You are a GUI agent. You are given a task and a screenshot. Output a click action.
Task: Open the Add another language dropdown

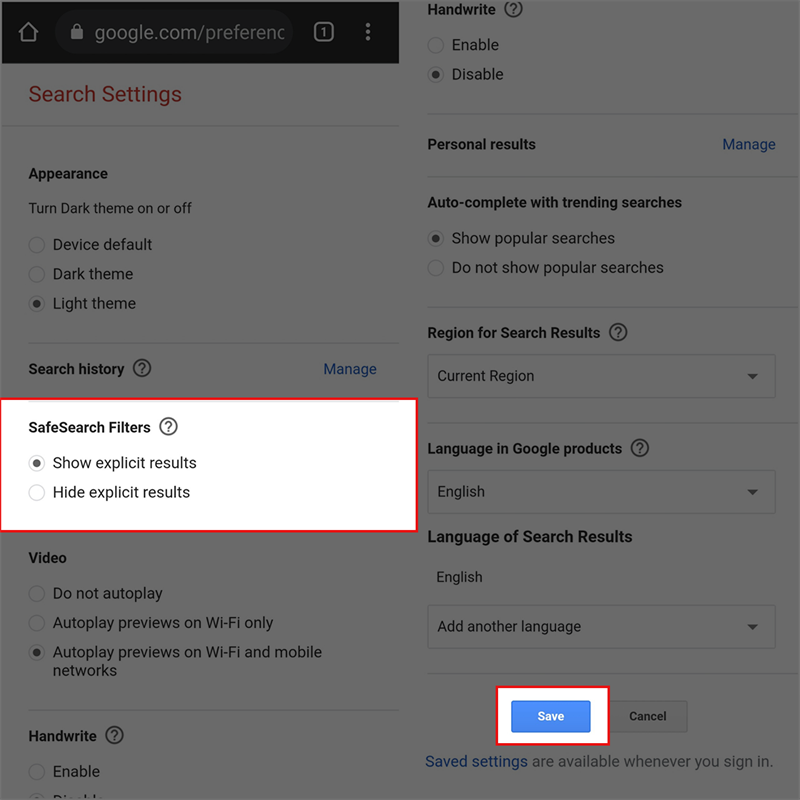601,627
